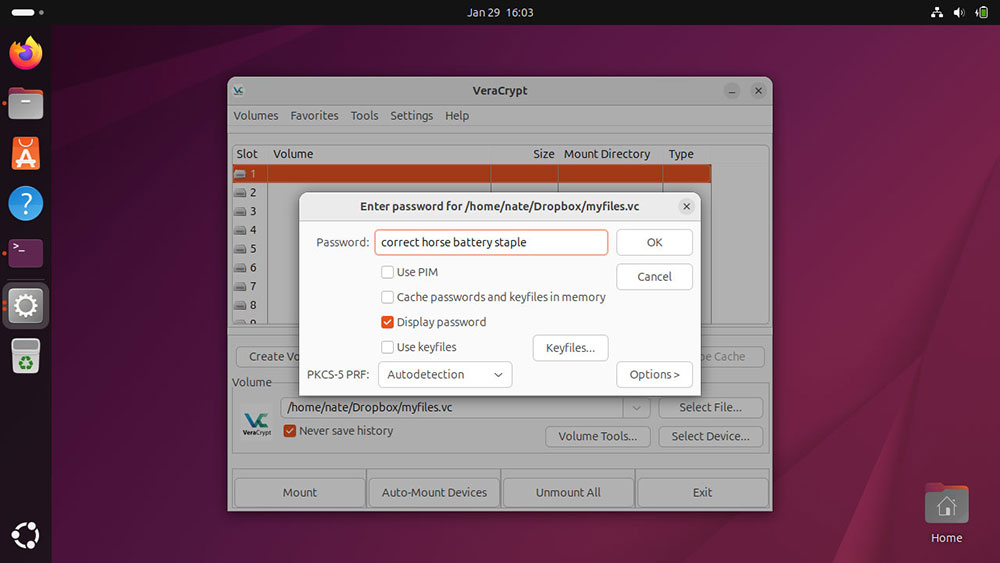Click the VeraCrypt logo near volume path
1000x563 pixels.
tap(257, 422)
